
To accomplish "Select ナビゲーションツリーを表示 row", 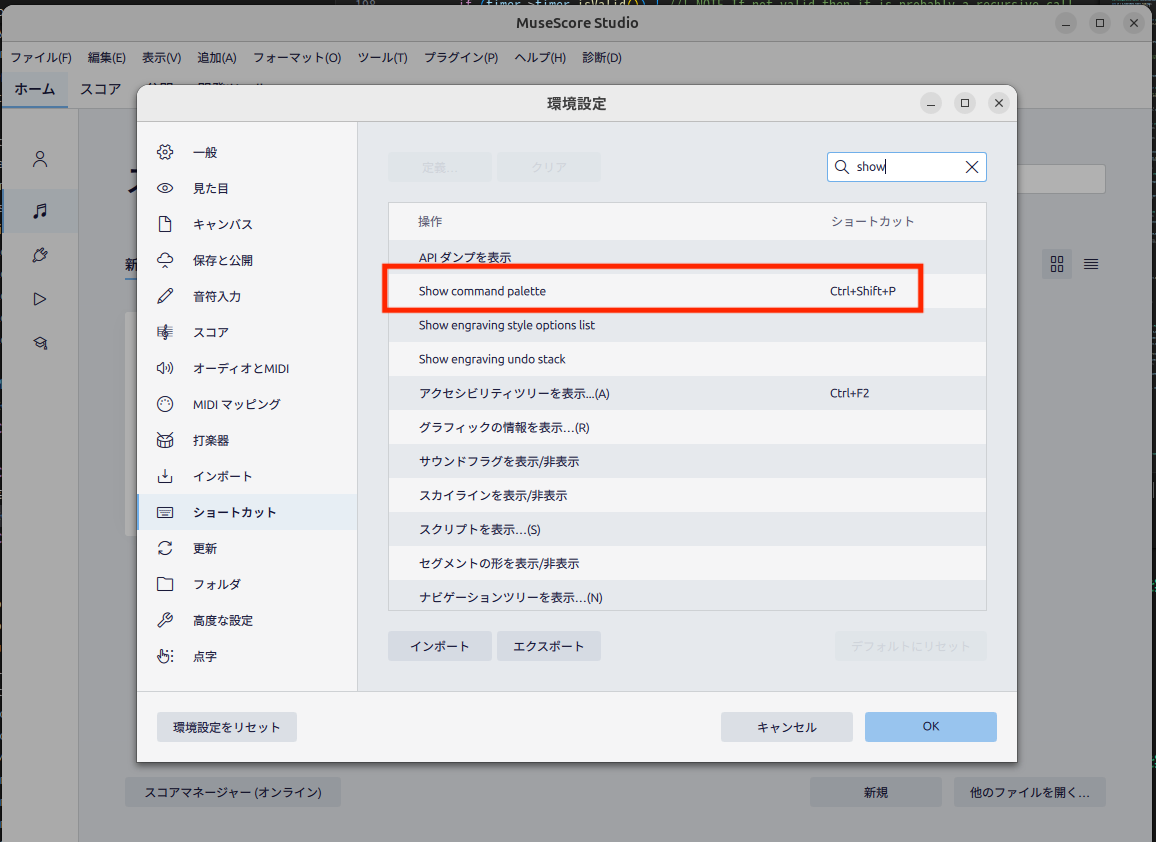I will point(687,596).
